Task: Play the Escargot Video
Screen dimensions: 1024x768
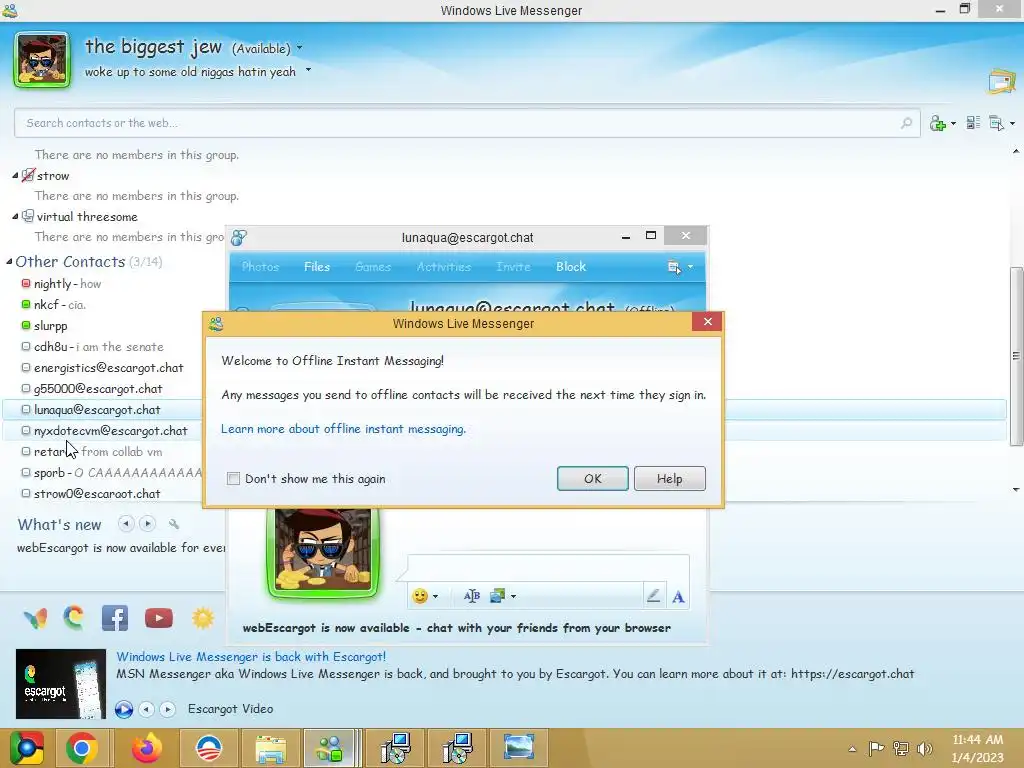Action: (x=123, y=709)
